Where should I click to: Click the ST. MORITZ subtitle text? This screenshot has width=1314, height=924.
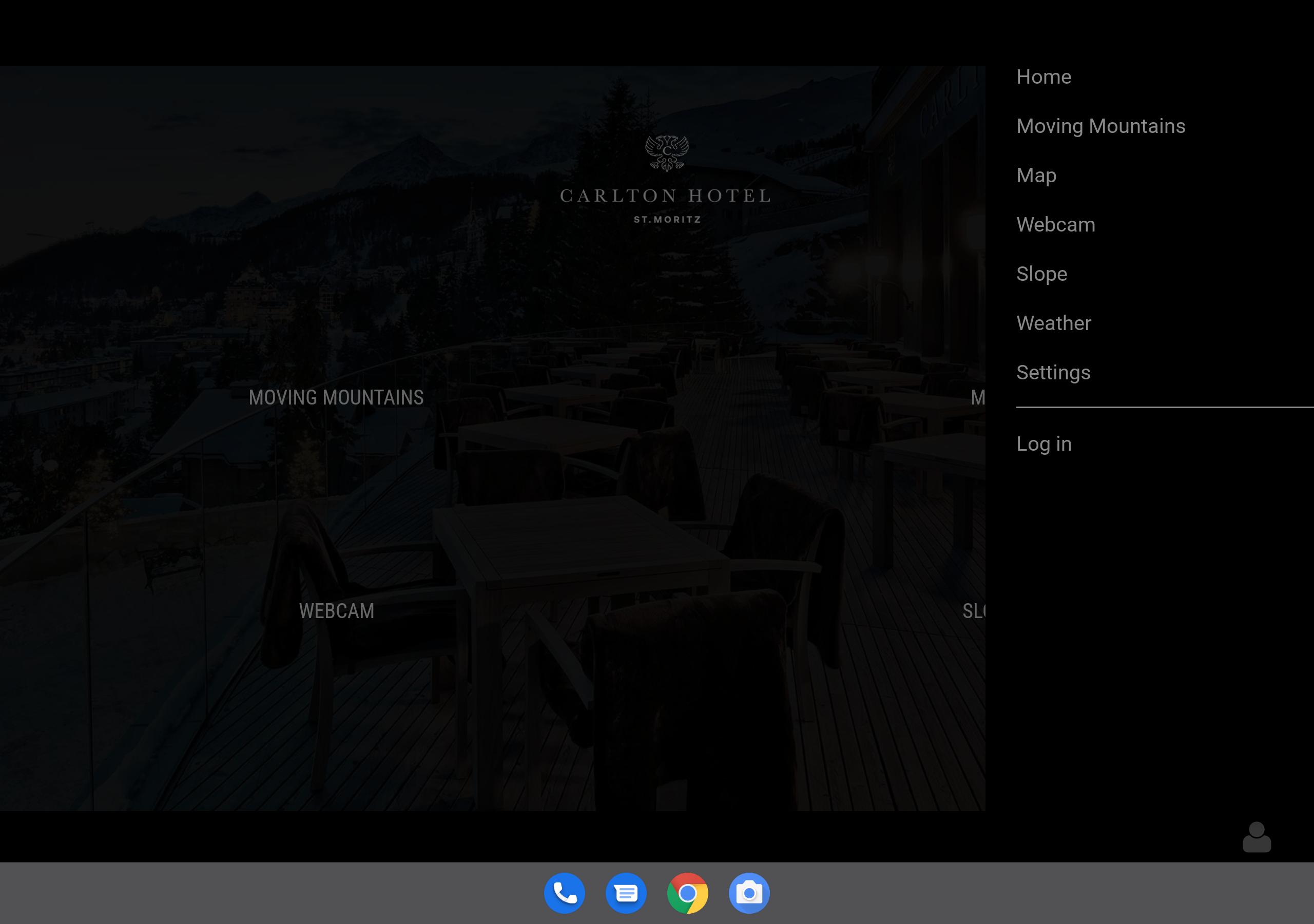point(667,219)
